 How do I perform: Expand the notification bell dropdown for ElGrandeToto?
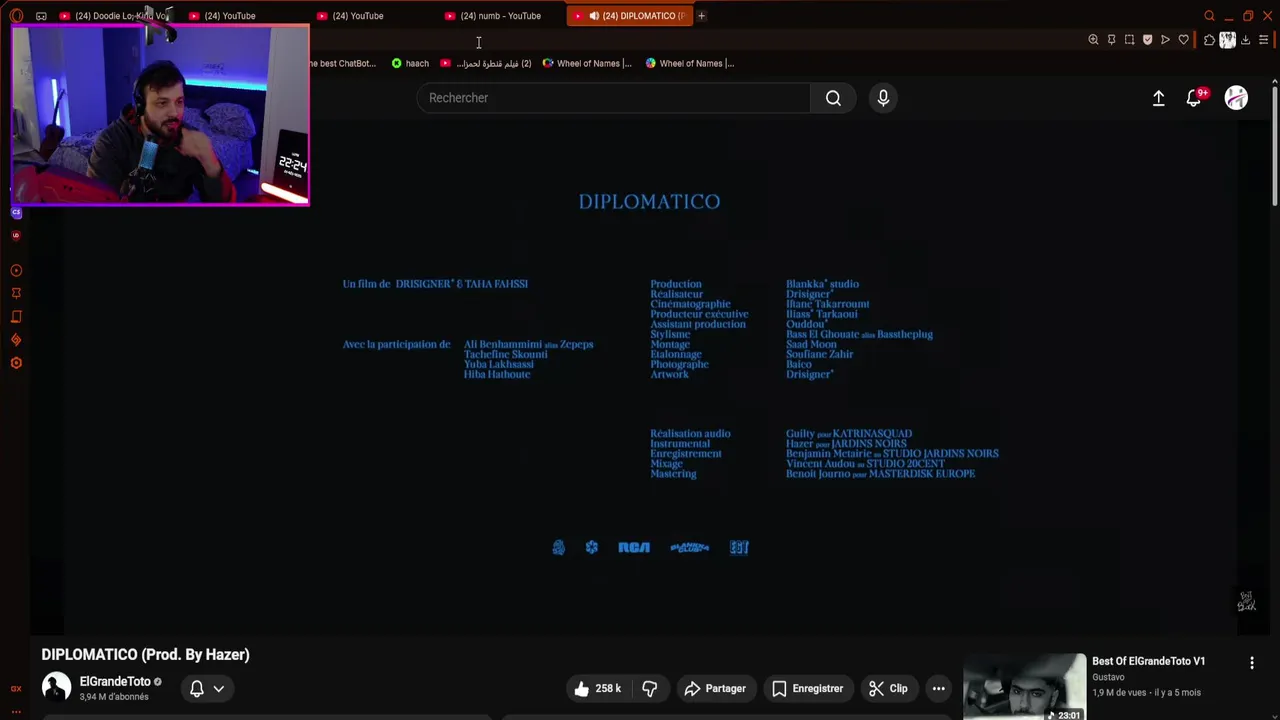[207, 688]
